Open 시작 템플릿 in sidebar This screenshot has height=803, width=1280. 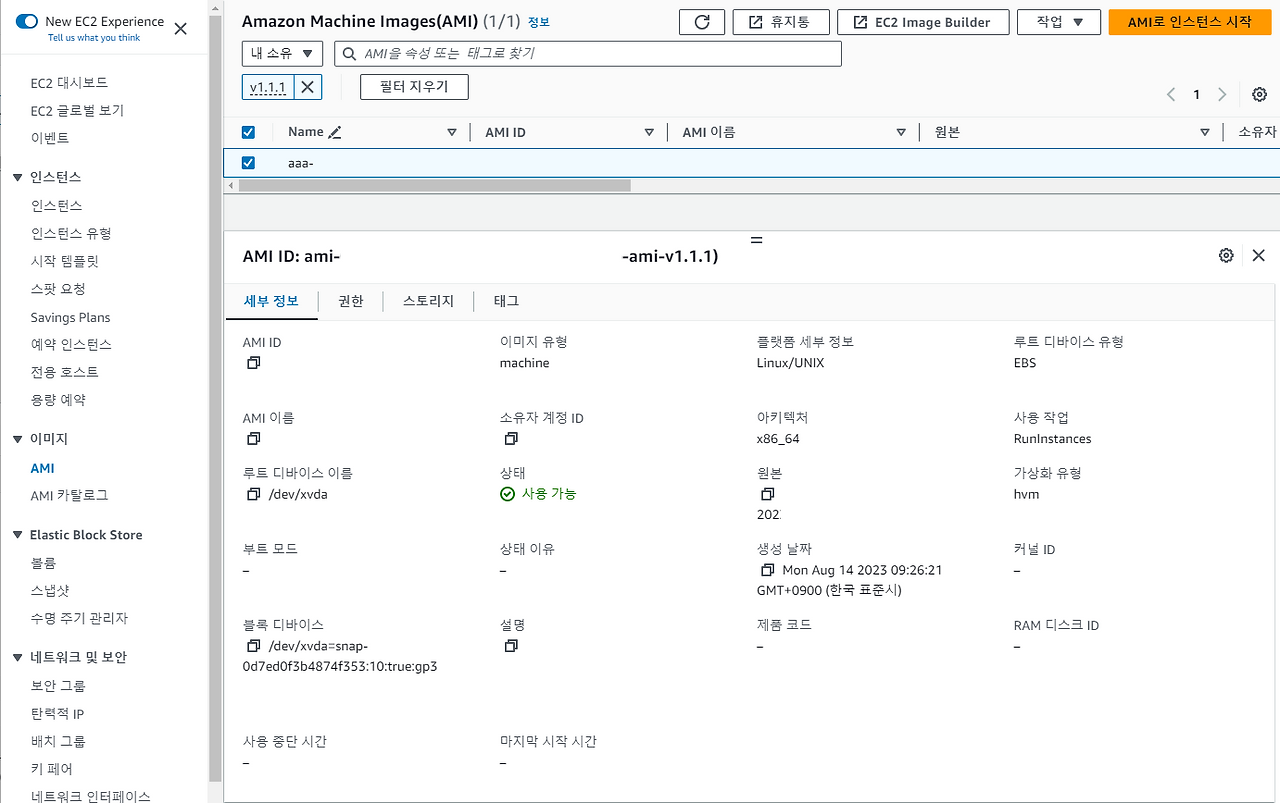[64, 261]
